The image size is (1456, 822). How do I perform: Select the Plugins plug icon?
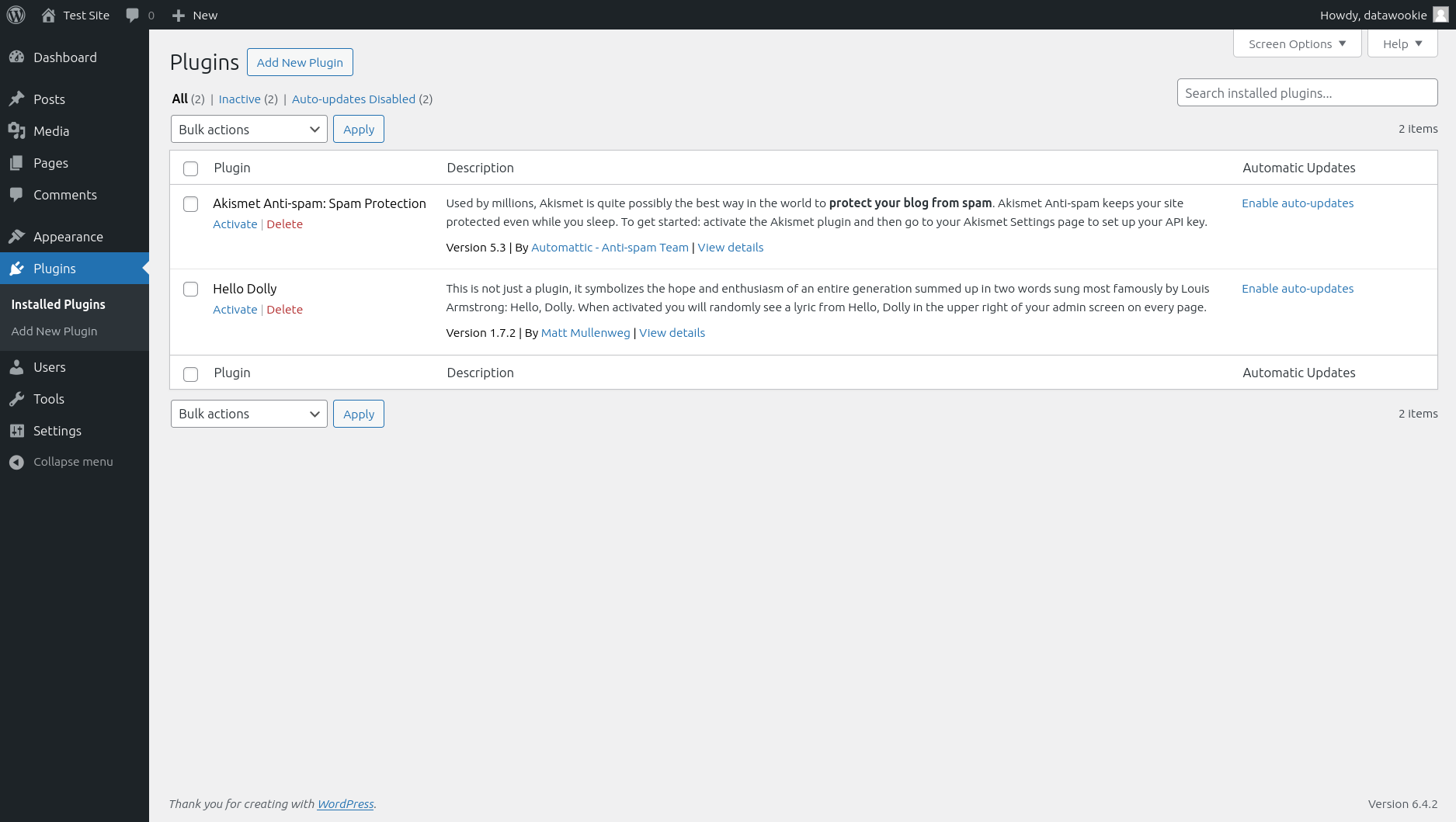[x=18, y=269]
